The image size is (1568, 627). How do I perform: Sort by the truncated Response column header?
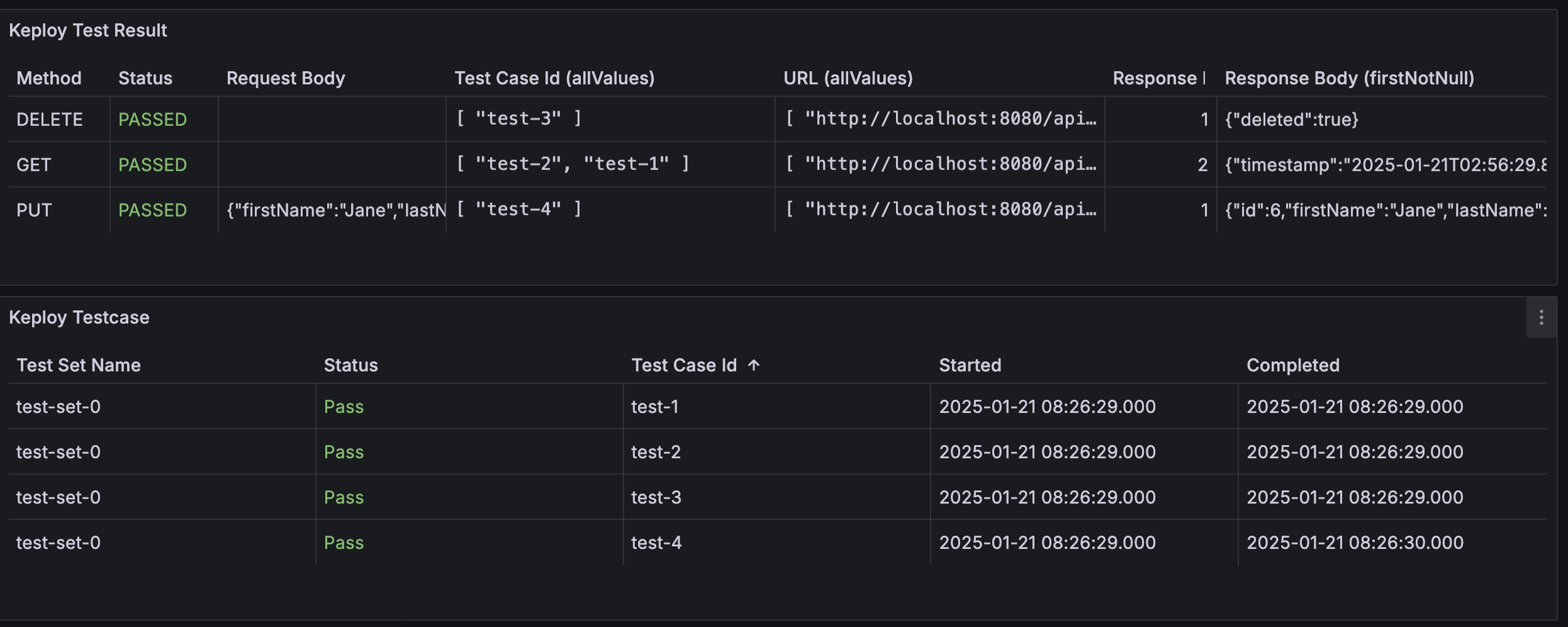point(1158,78)
